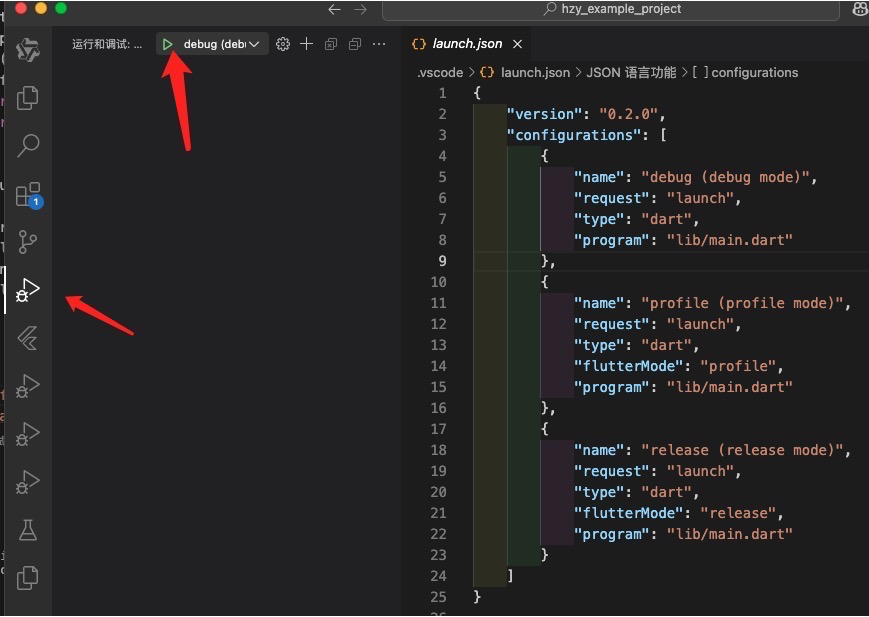Click the collapse-all icon in debug toolbar
The image size is (869, 617).
pyautogui.click(x=355, y=44)
